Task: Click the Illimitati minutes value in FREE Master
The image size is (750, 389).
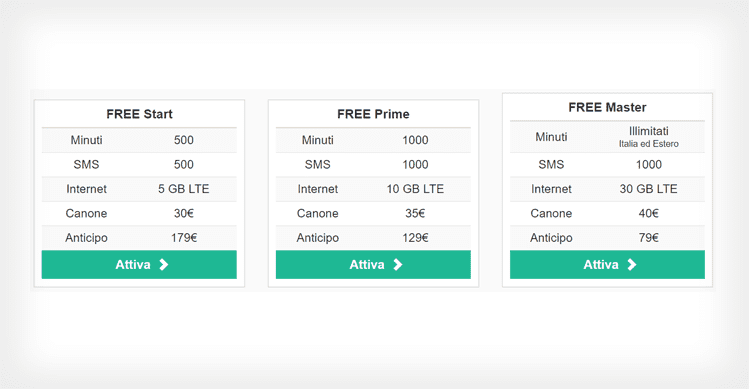Action: tap(649, 131)
